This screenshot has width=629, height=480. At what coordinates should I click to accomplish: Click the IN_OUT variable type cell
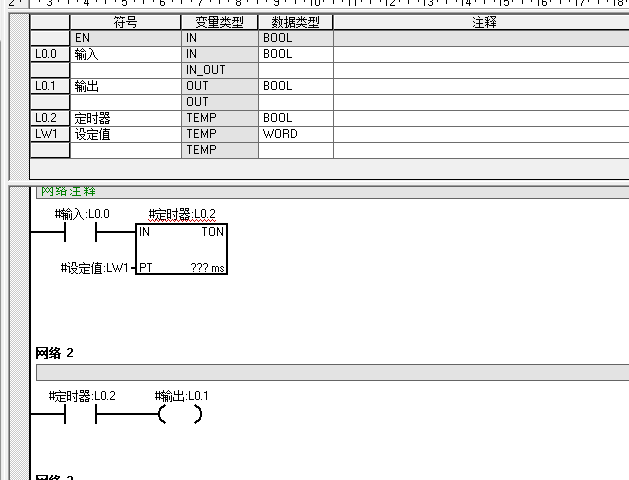[x=219, y=70]
